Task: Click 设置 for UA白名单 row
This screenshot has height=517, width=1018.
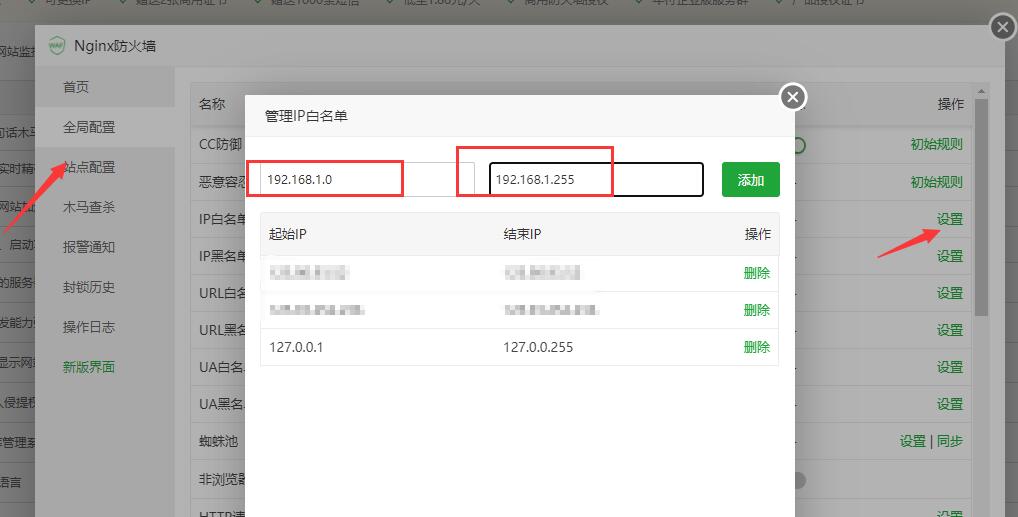Action: click(950, 367)
